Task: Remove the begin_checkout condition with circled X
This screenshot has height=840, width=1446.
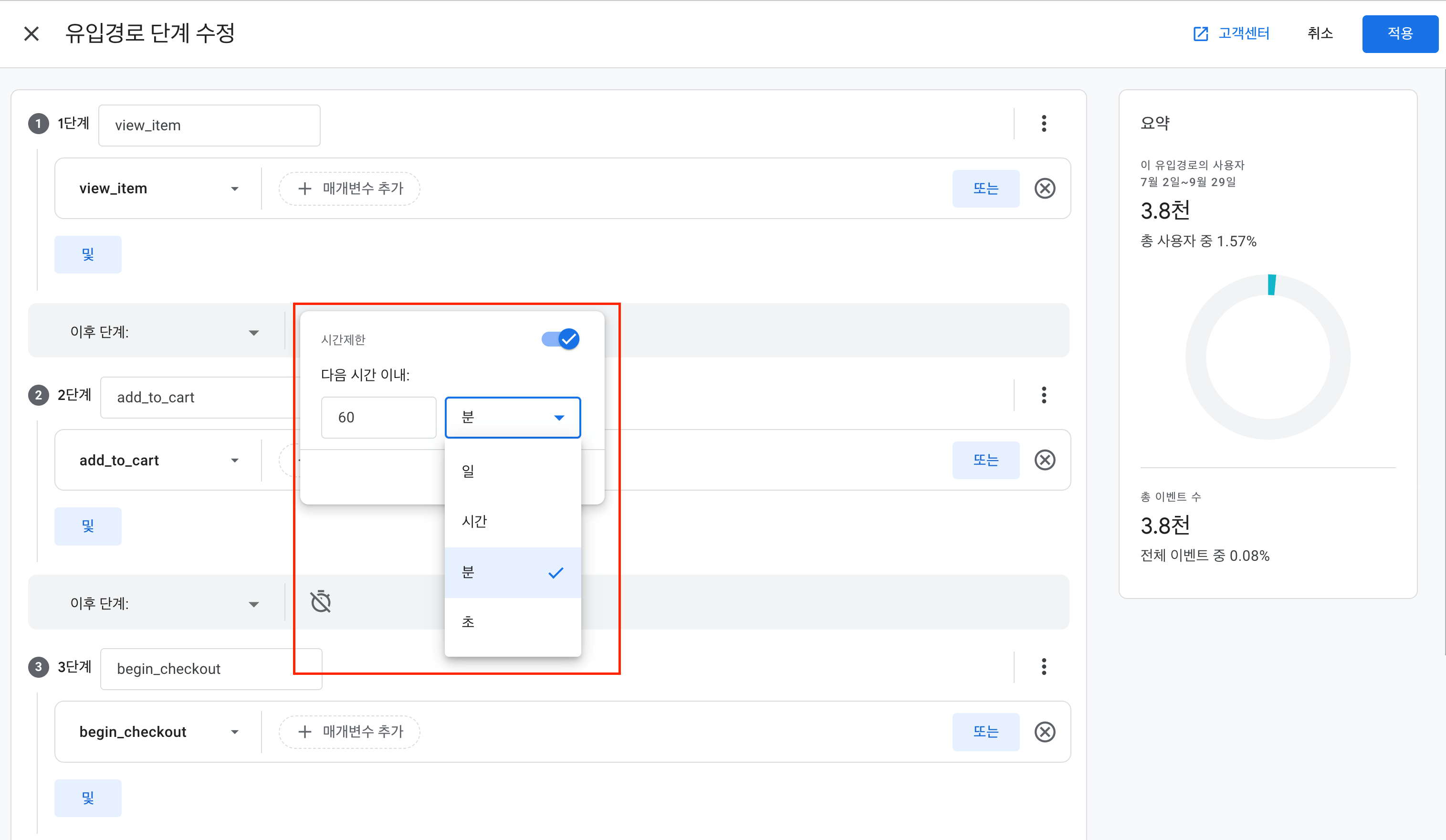Action: pyautogui.click(x=1044, y=732)
